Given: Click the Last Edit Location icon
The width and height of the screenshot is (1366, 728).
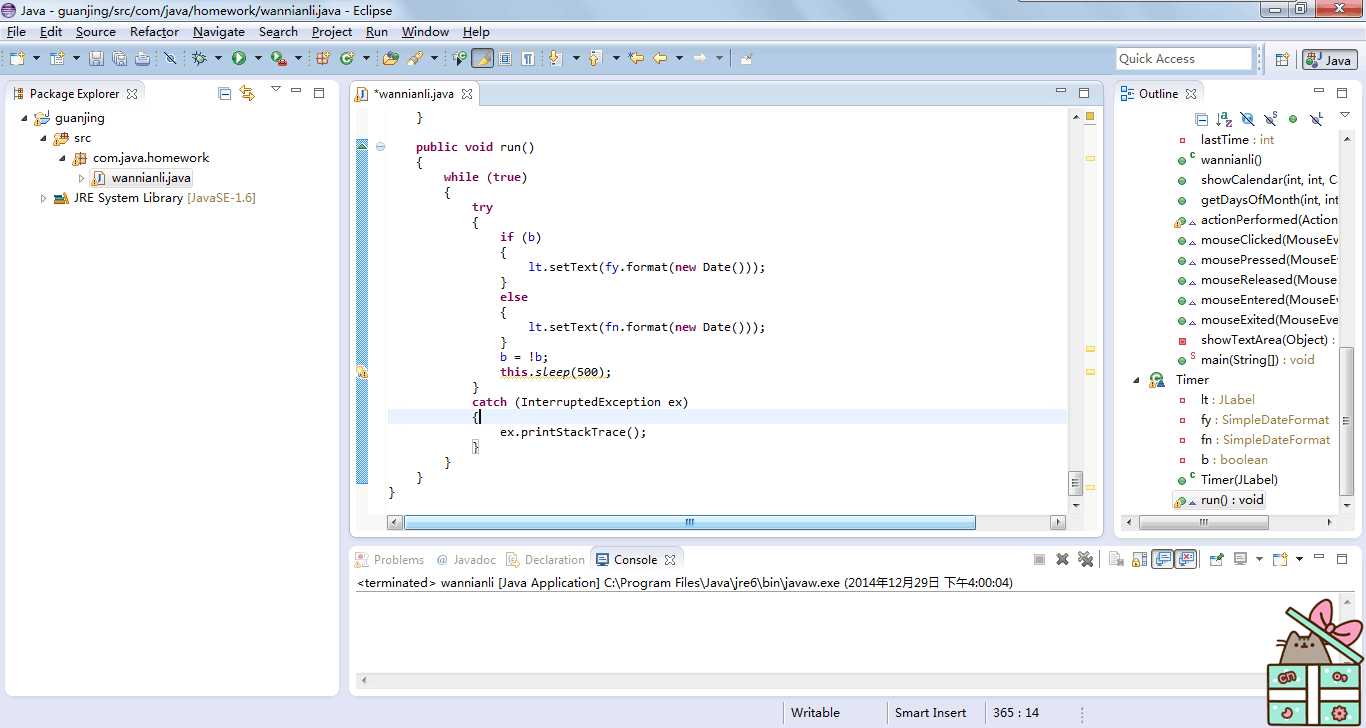Looking at the screenshot, I should click(636, 58).
